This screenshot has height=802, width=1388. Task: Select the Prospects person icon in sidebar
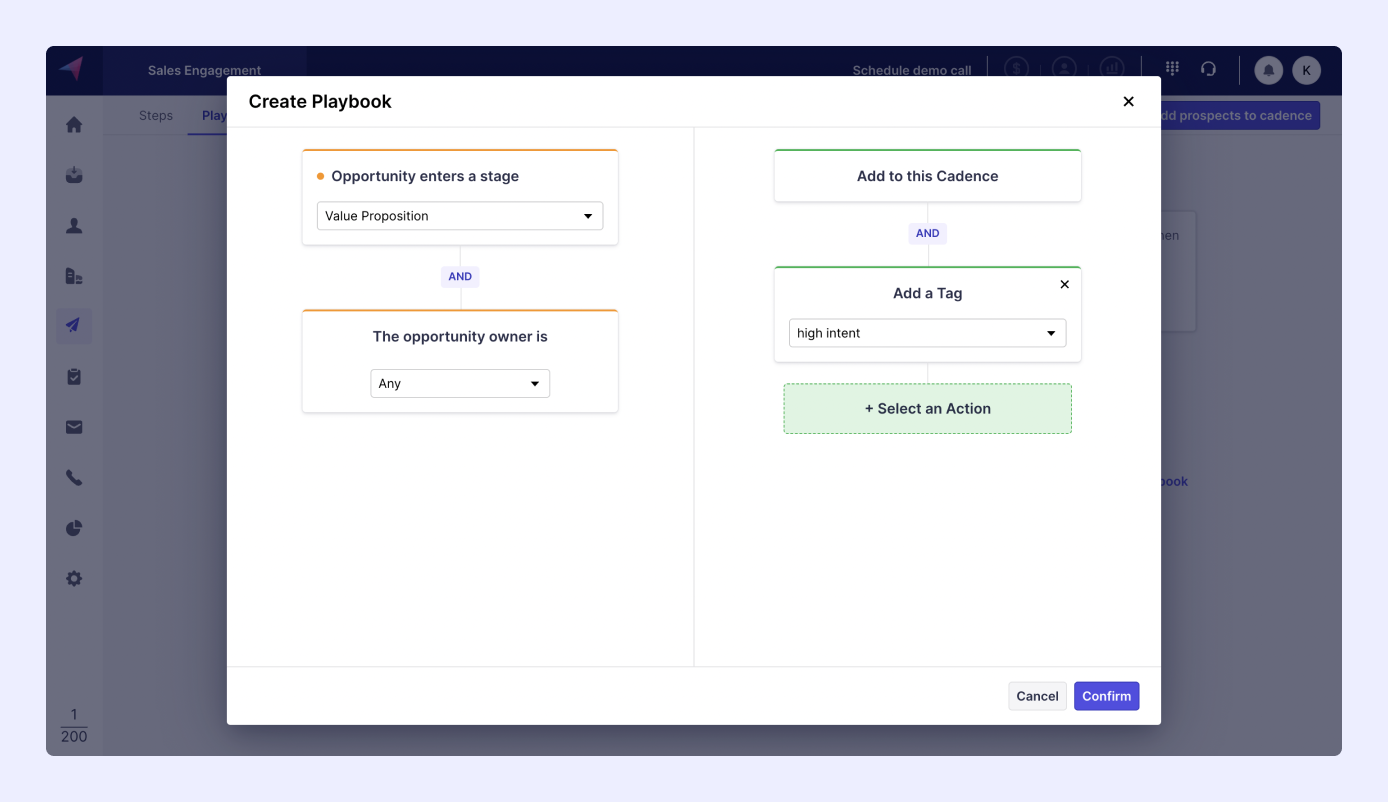[73, 225]
